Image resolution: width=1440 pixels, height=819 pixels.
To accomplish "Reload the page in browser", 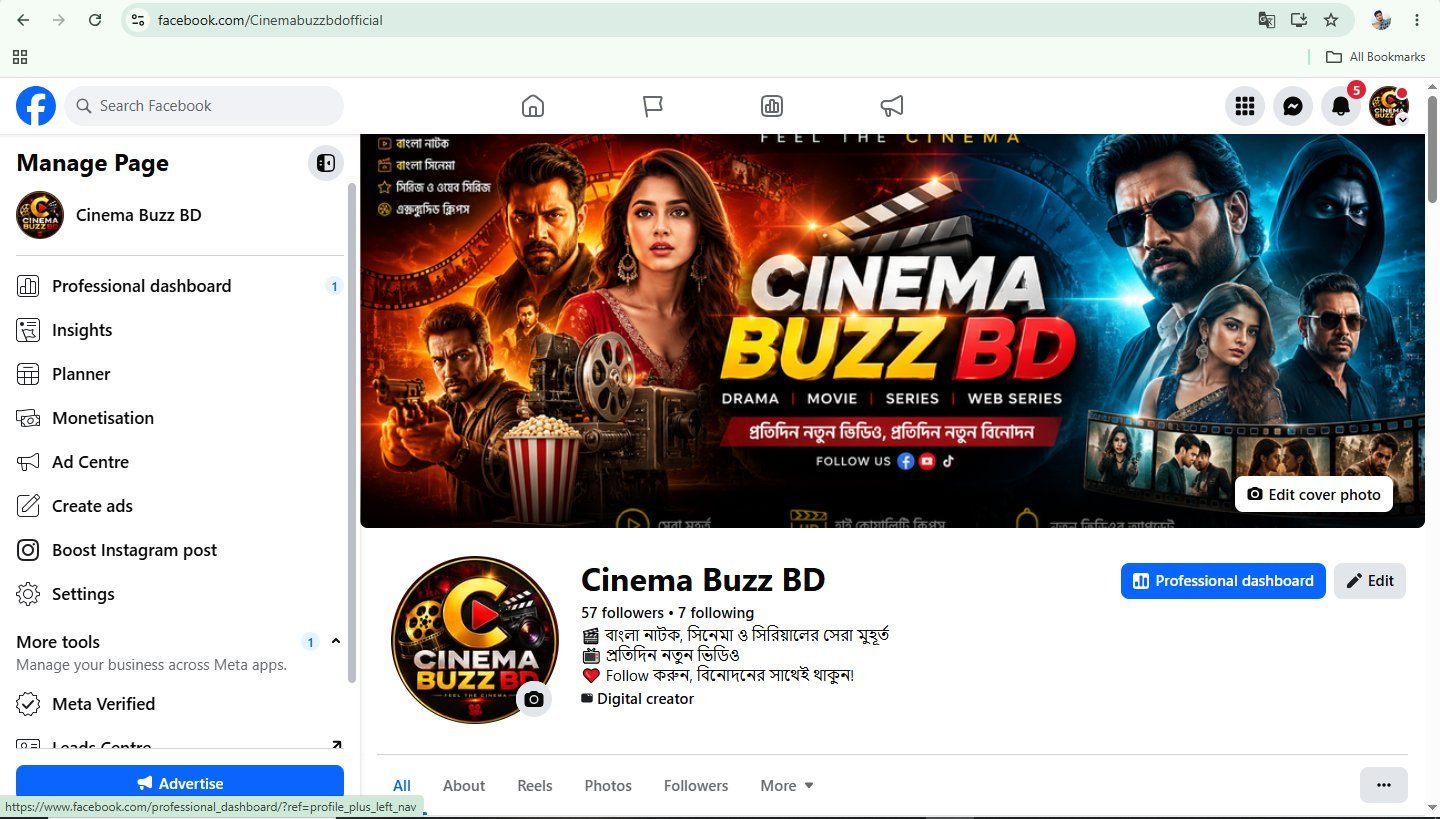I will pos(95,20).
